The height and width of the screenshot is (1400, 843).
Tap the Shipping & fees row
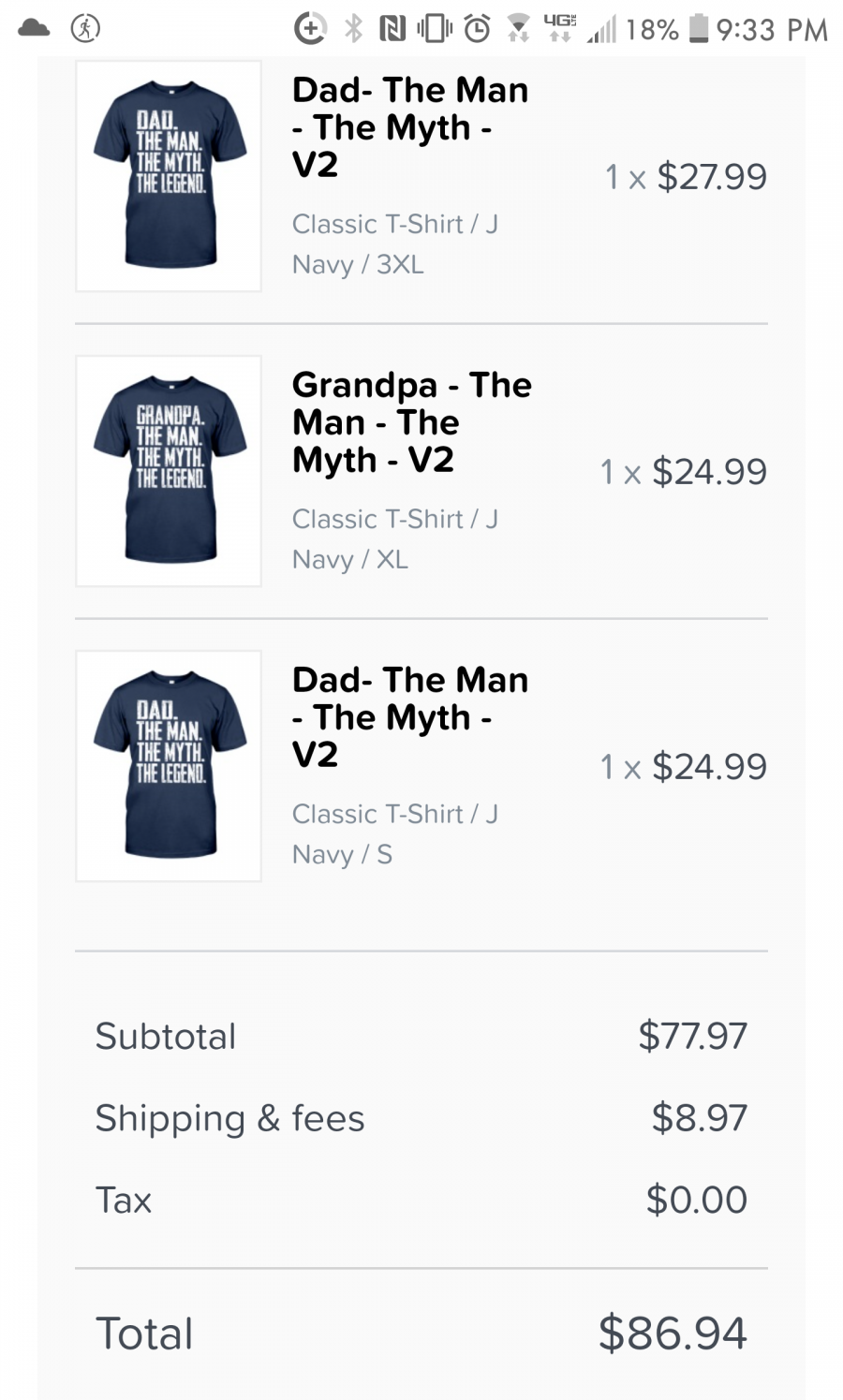point(421,1117)
